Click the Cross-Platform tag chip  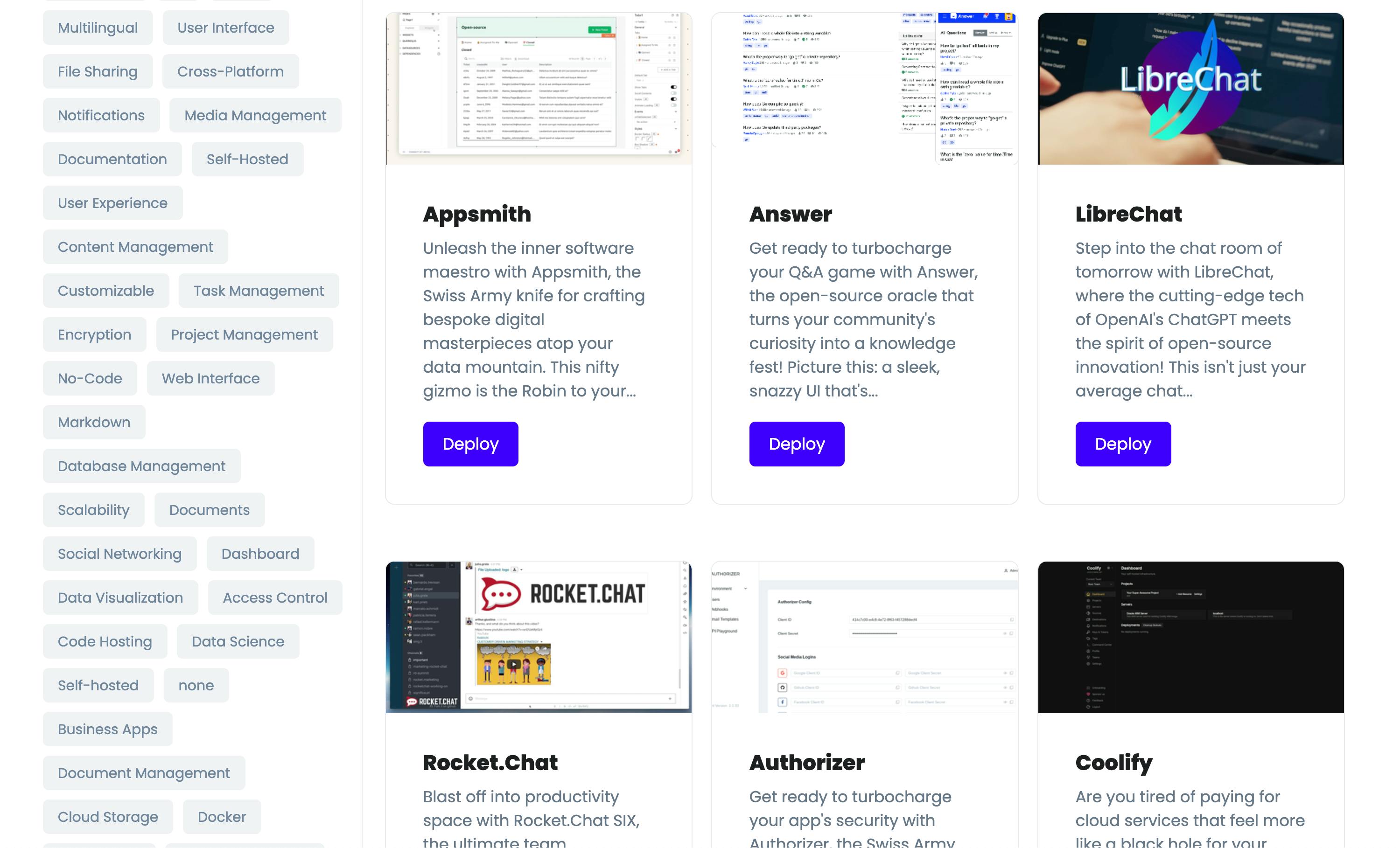click(x=230, y=71)
